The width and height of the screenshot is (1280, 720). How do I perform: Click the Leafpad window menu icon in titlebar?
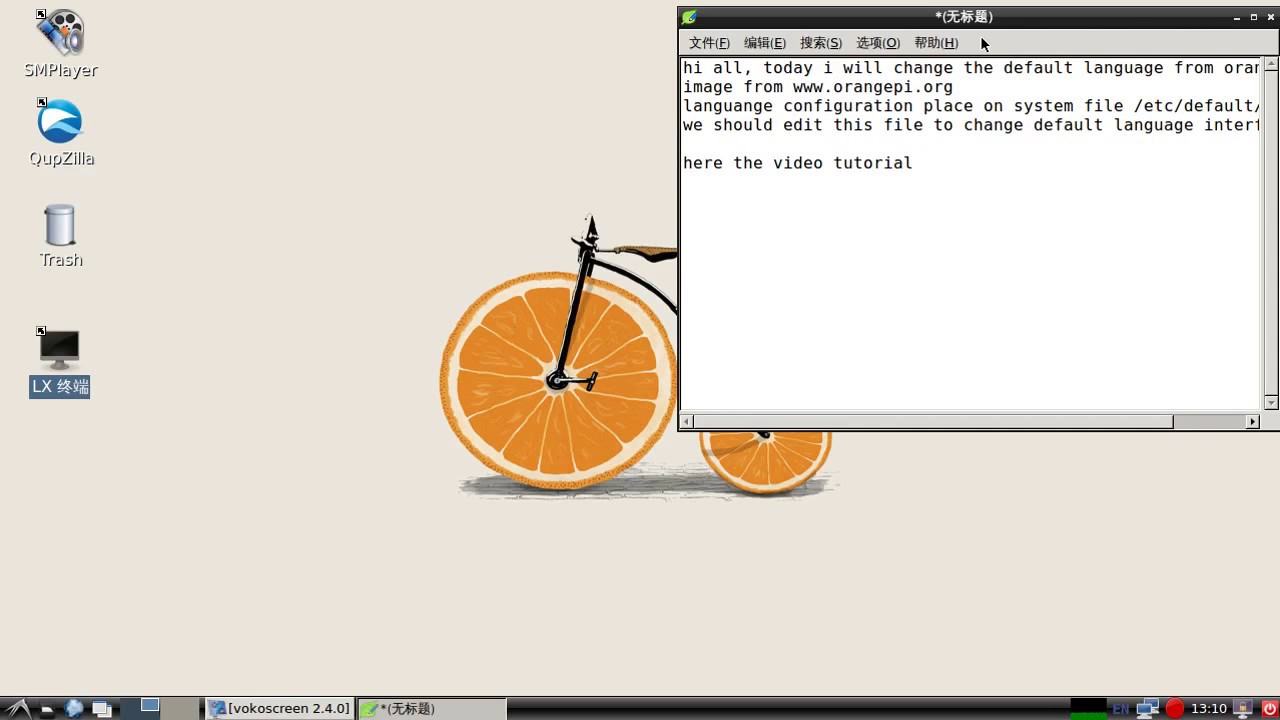click(689, 17)
